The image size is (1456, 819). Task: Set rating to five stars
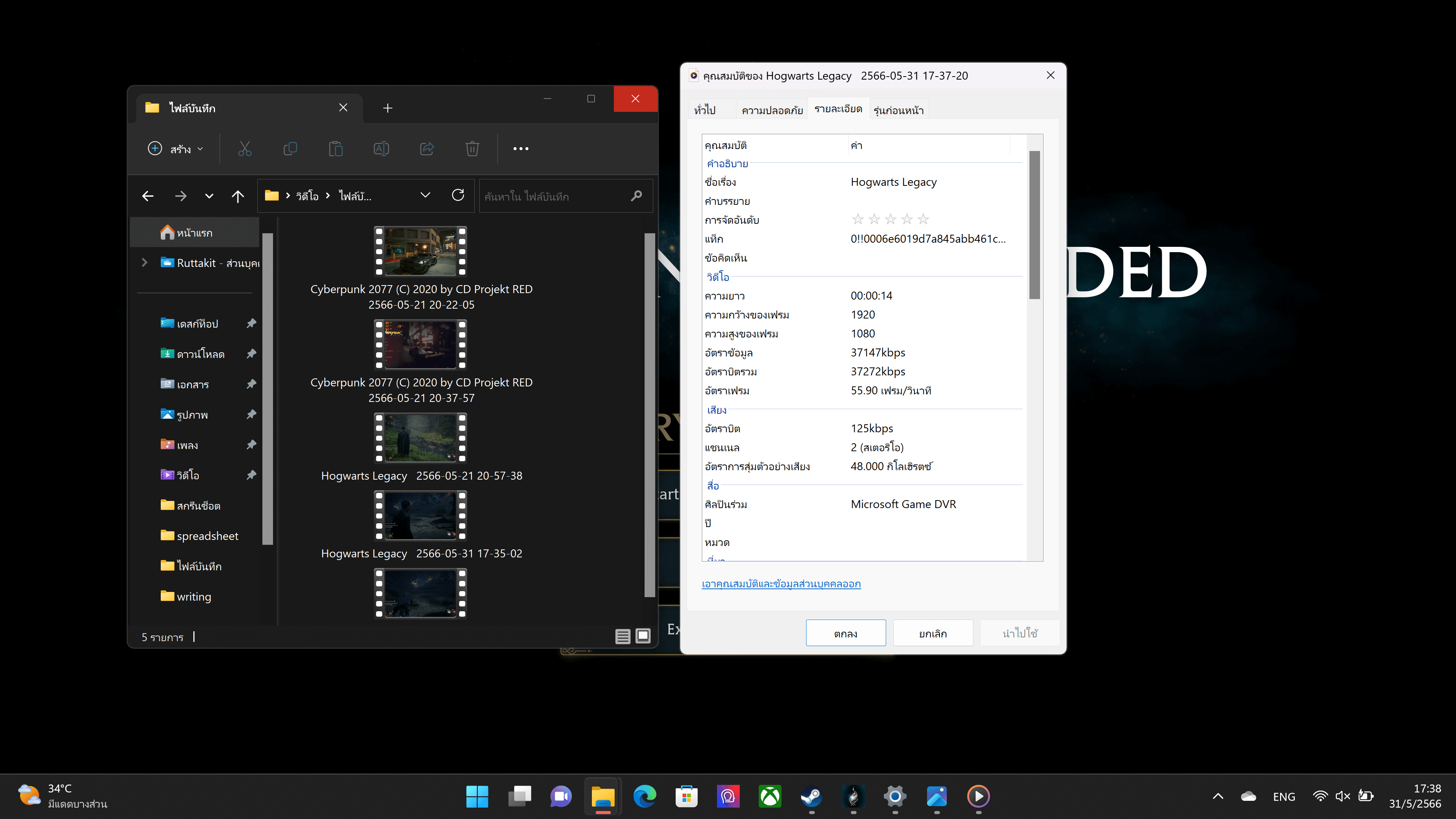coord(923,219)
